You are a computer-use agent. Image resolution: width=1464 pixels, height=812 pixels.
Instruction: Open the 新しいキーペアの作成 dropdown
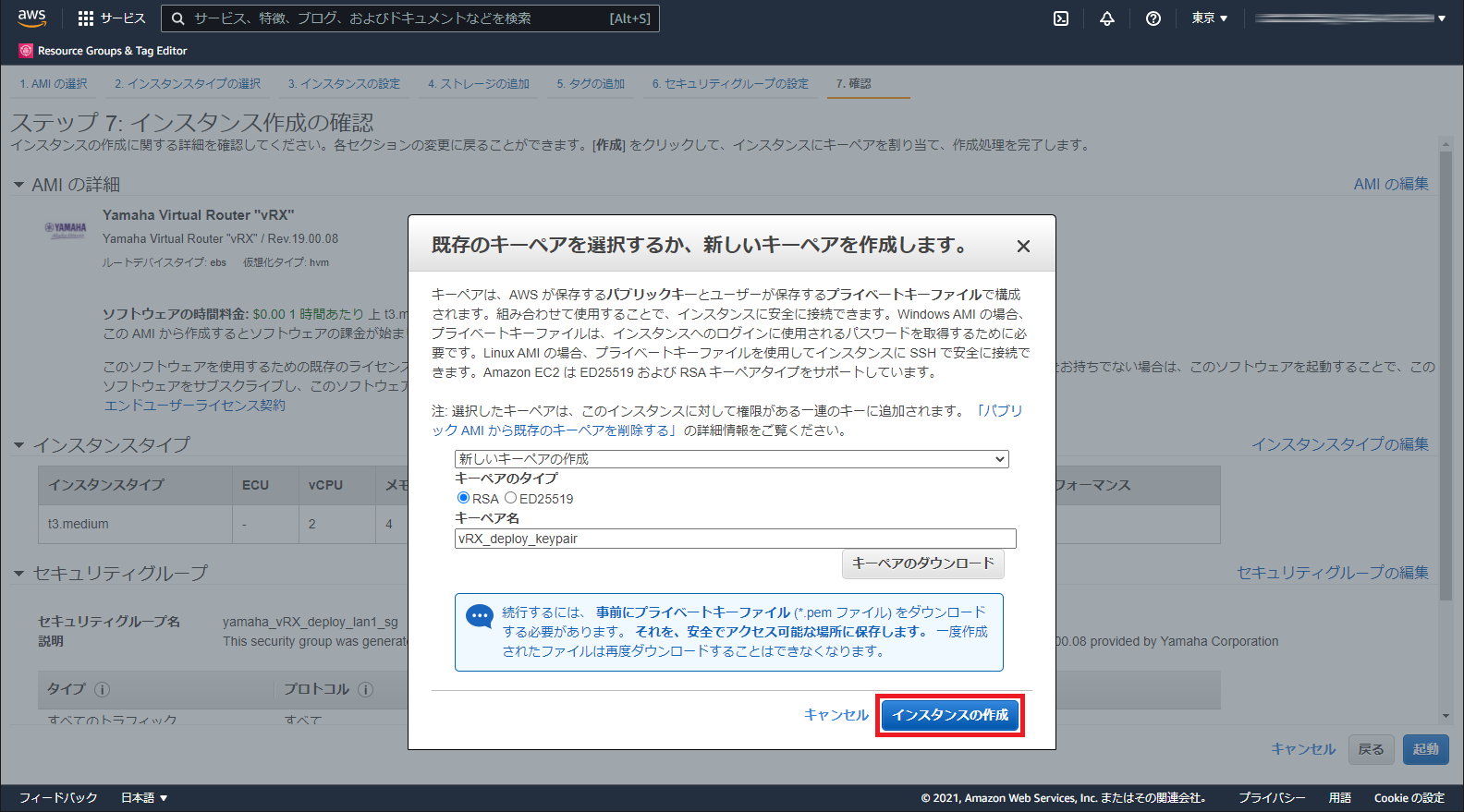pos(731,459)
